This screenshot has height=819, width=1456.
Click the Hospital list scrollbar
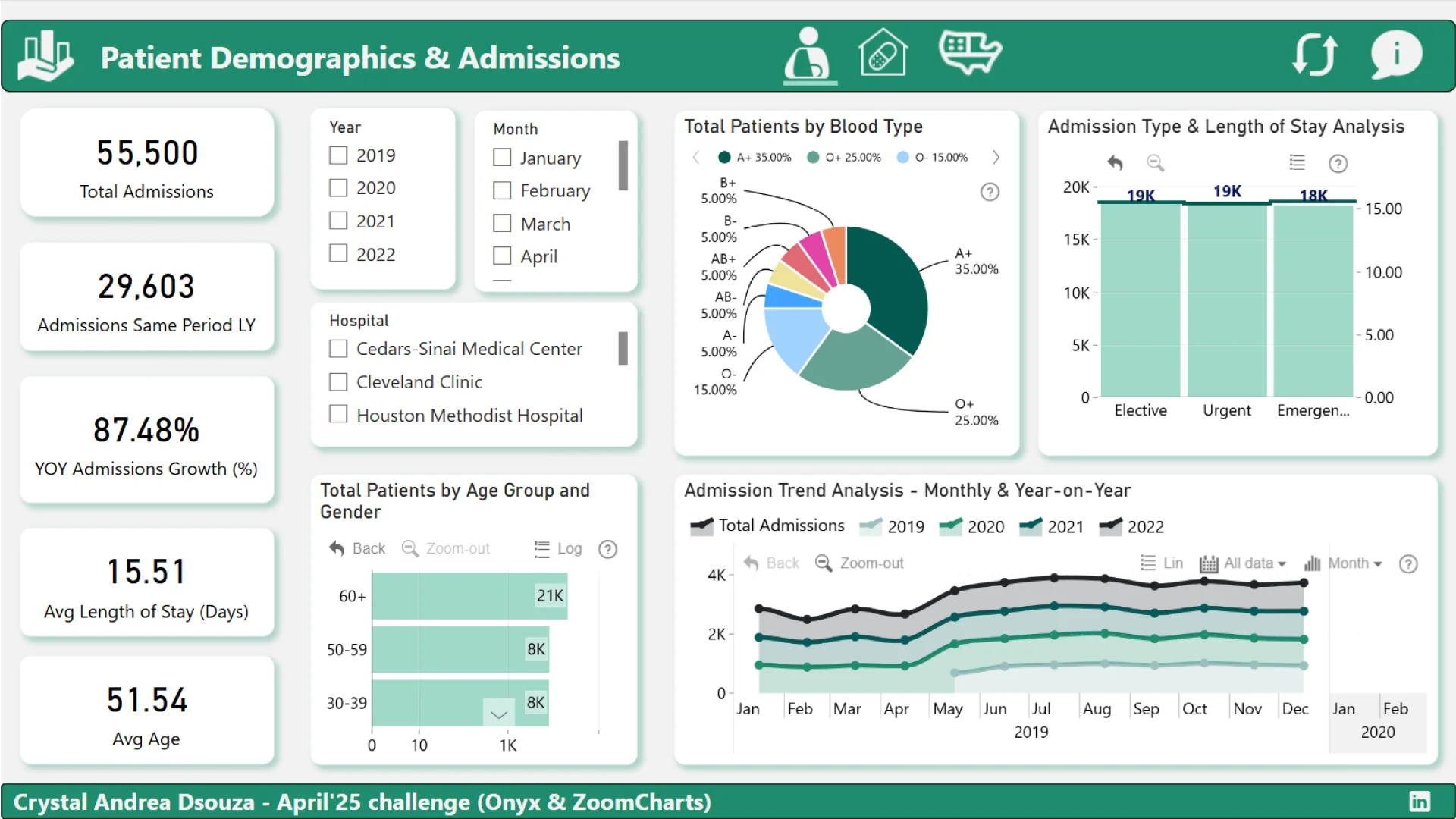click(x=623, y=349)
